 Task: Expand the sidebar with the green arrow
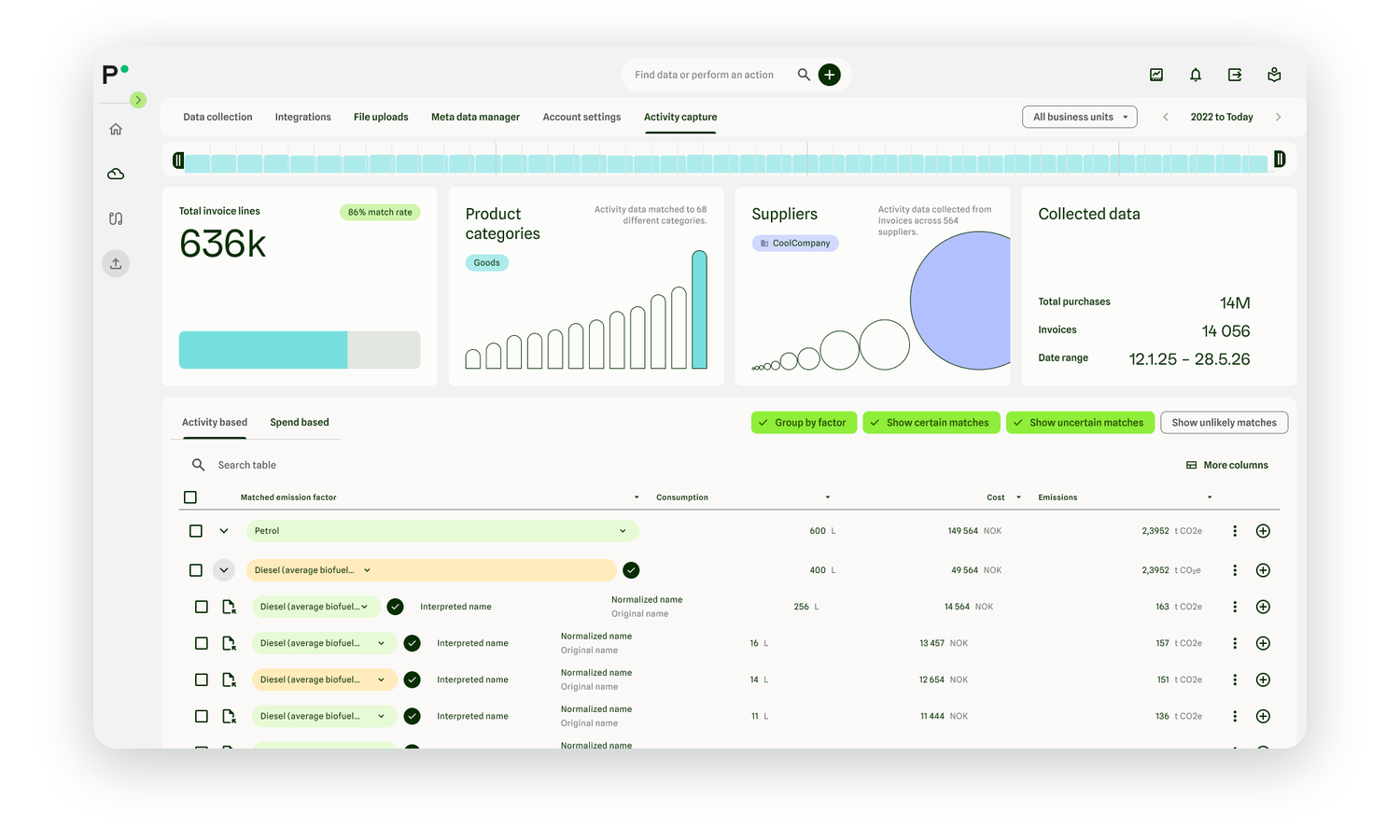coord(138,100)
